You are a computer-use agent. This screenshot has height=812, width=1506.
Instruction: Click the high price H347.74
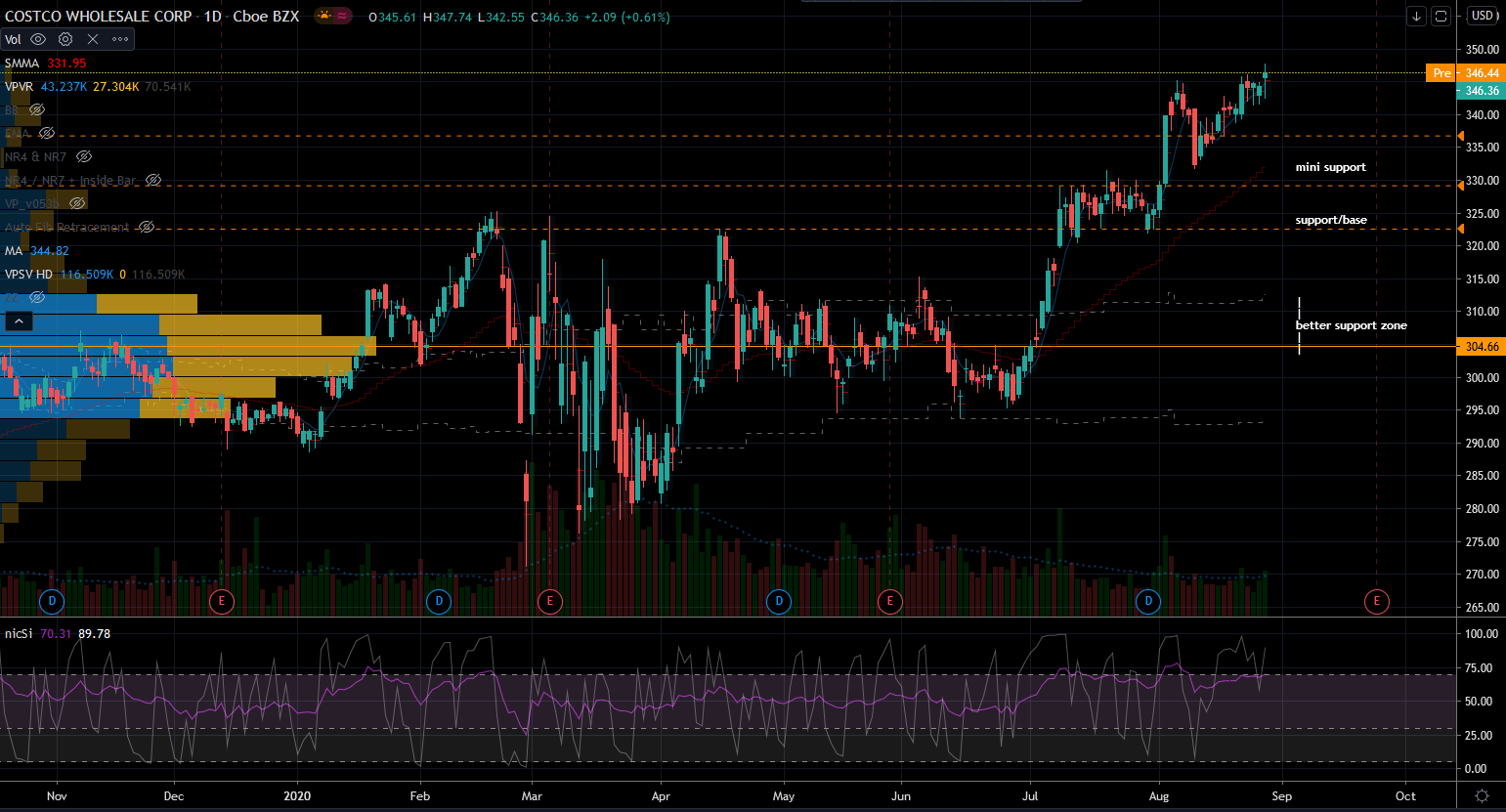pos(447,17)
